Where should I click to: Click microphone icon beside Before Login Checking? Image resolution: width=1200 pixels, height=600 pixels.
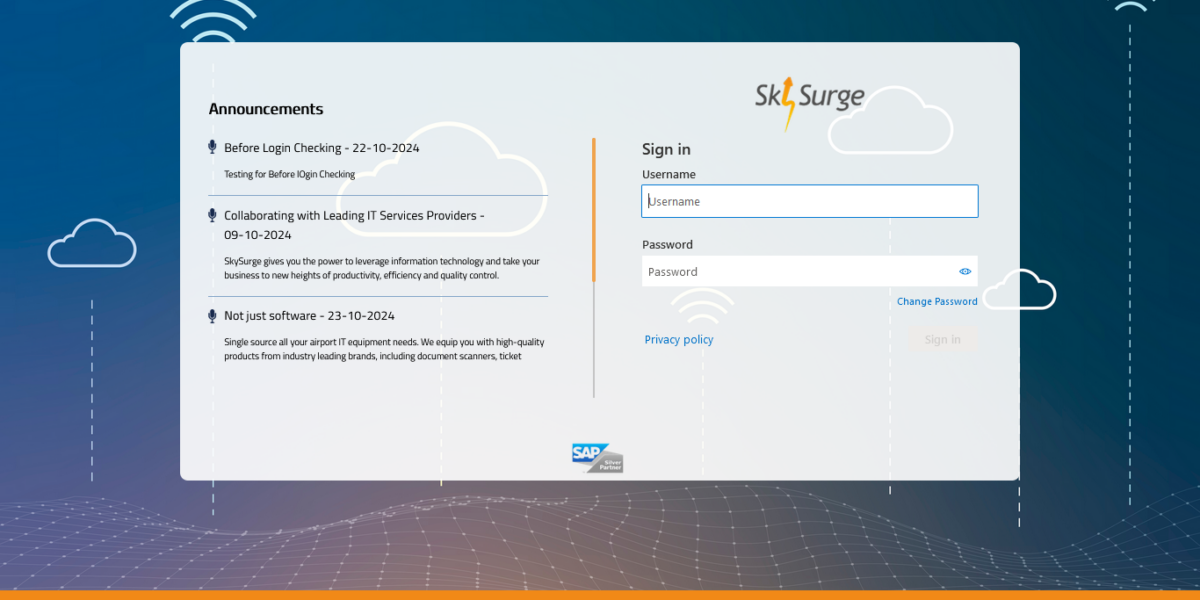pos(212,147)
